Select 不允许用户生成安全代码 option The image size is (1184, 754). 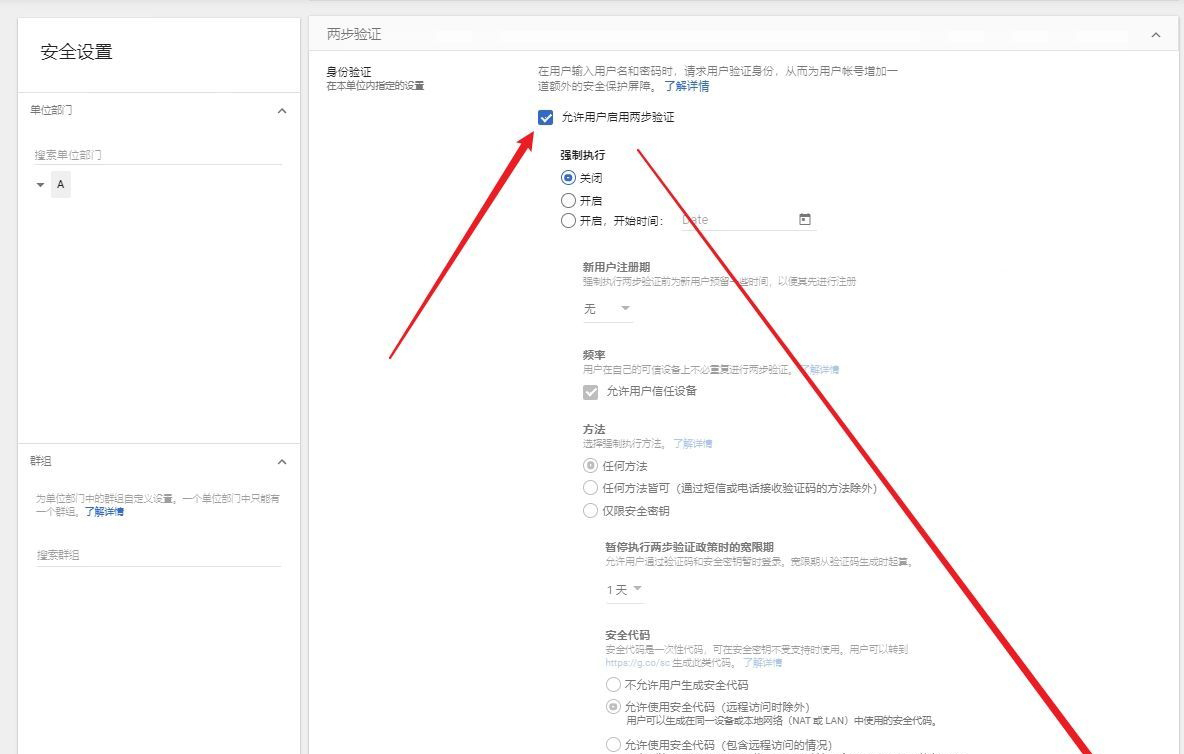(613, 685)
